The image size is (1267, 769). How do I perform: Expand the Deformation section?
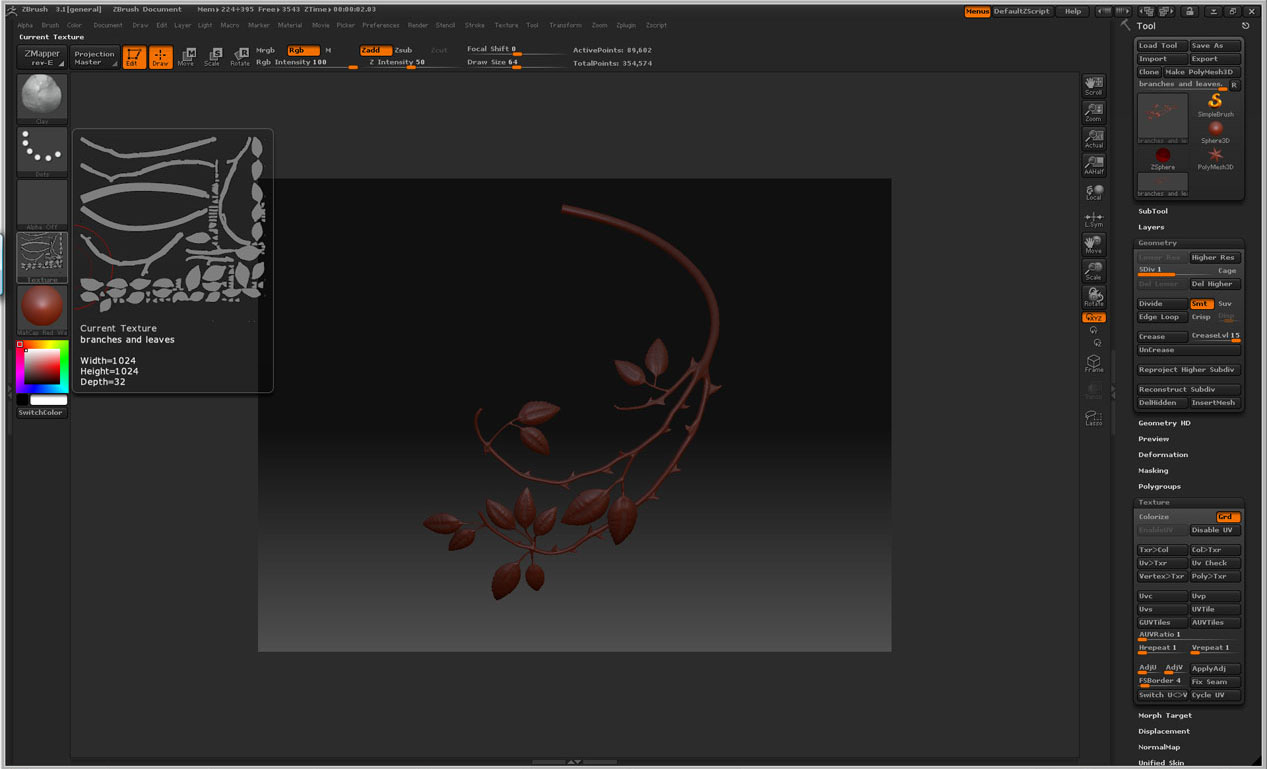[x=1163, y=455]
